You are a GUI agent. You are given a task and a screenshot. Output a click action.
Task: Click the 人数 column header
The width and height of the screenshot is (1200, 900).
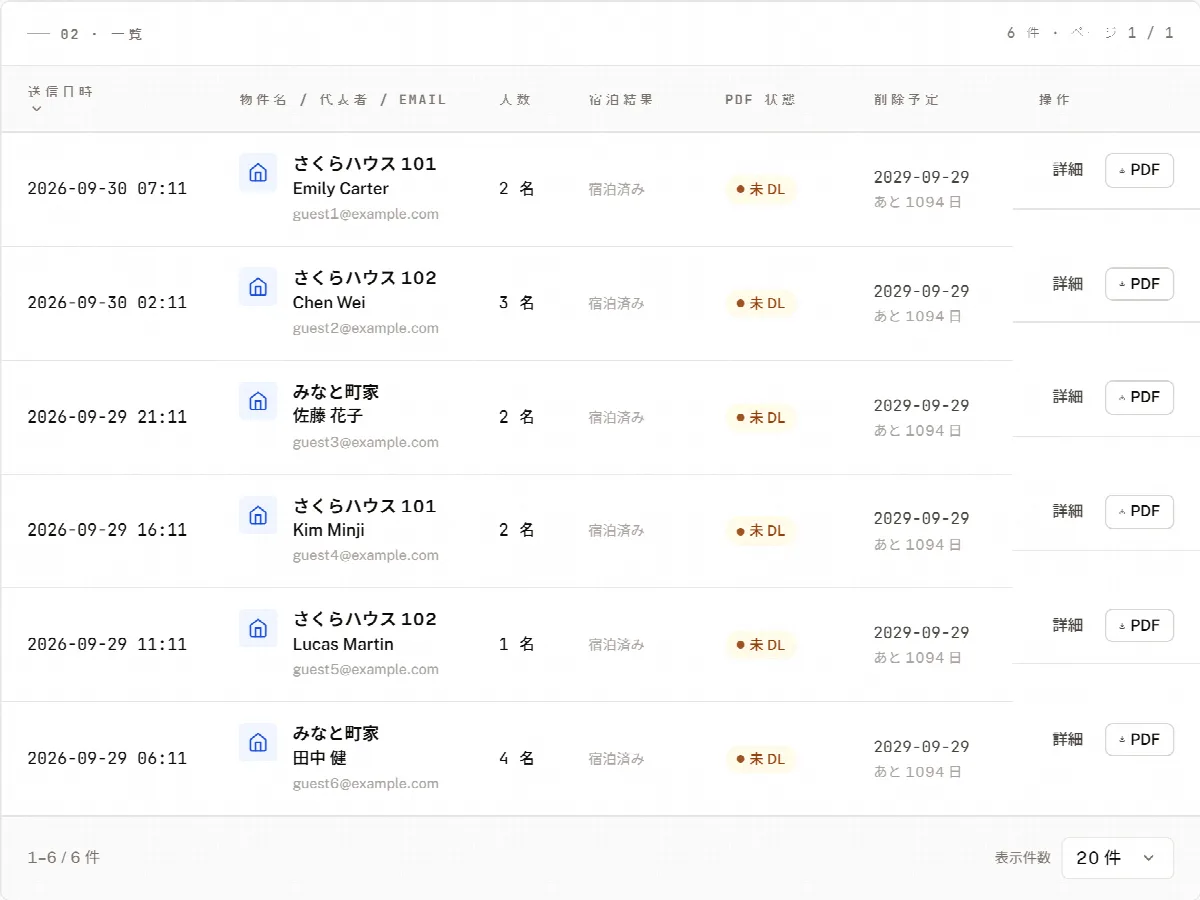pos(515,100)
